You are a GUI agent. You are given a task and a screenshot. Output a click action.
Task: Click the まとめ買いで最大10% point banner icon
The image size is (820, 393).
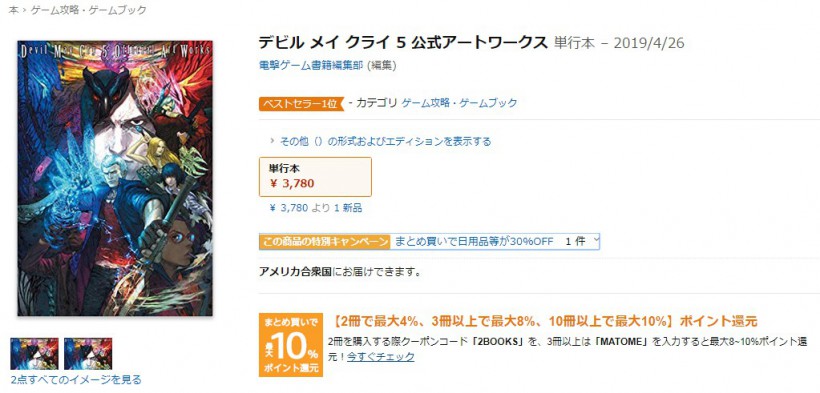click(x=291, y=344)
